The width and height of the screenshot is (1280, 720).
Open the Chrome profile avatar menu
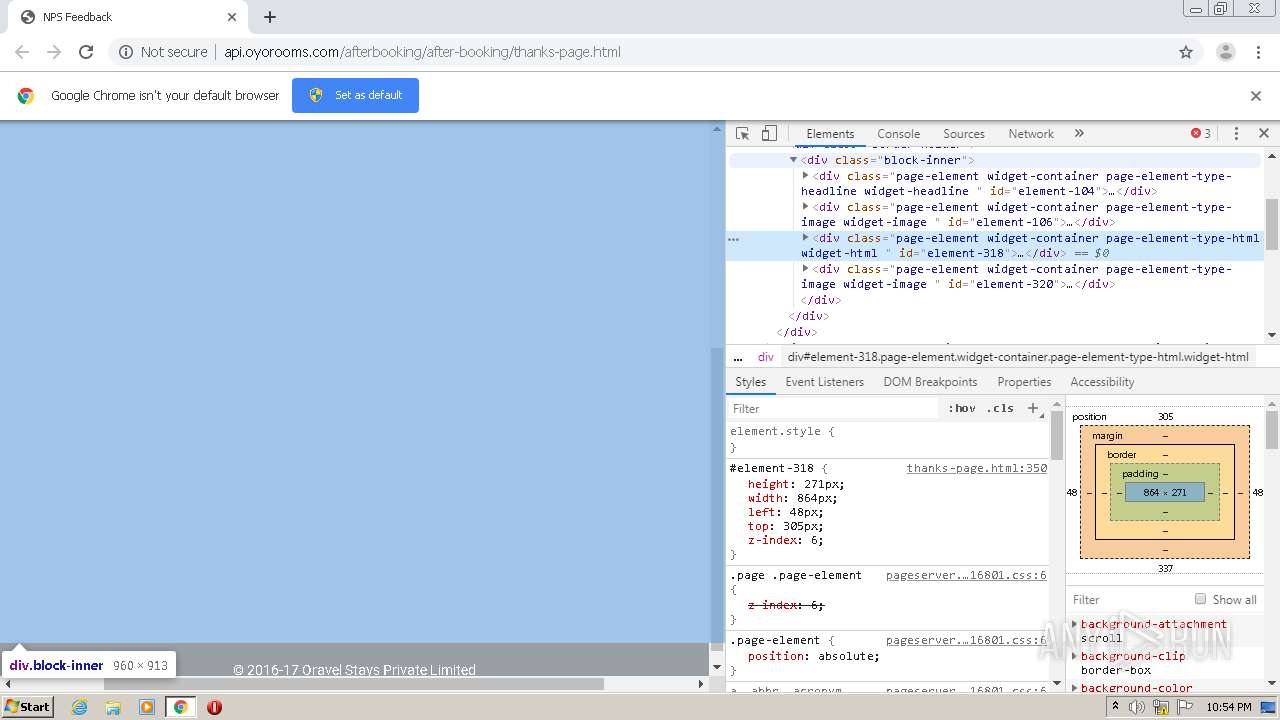1225,52
